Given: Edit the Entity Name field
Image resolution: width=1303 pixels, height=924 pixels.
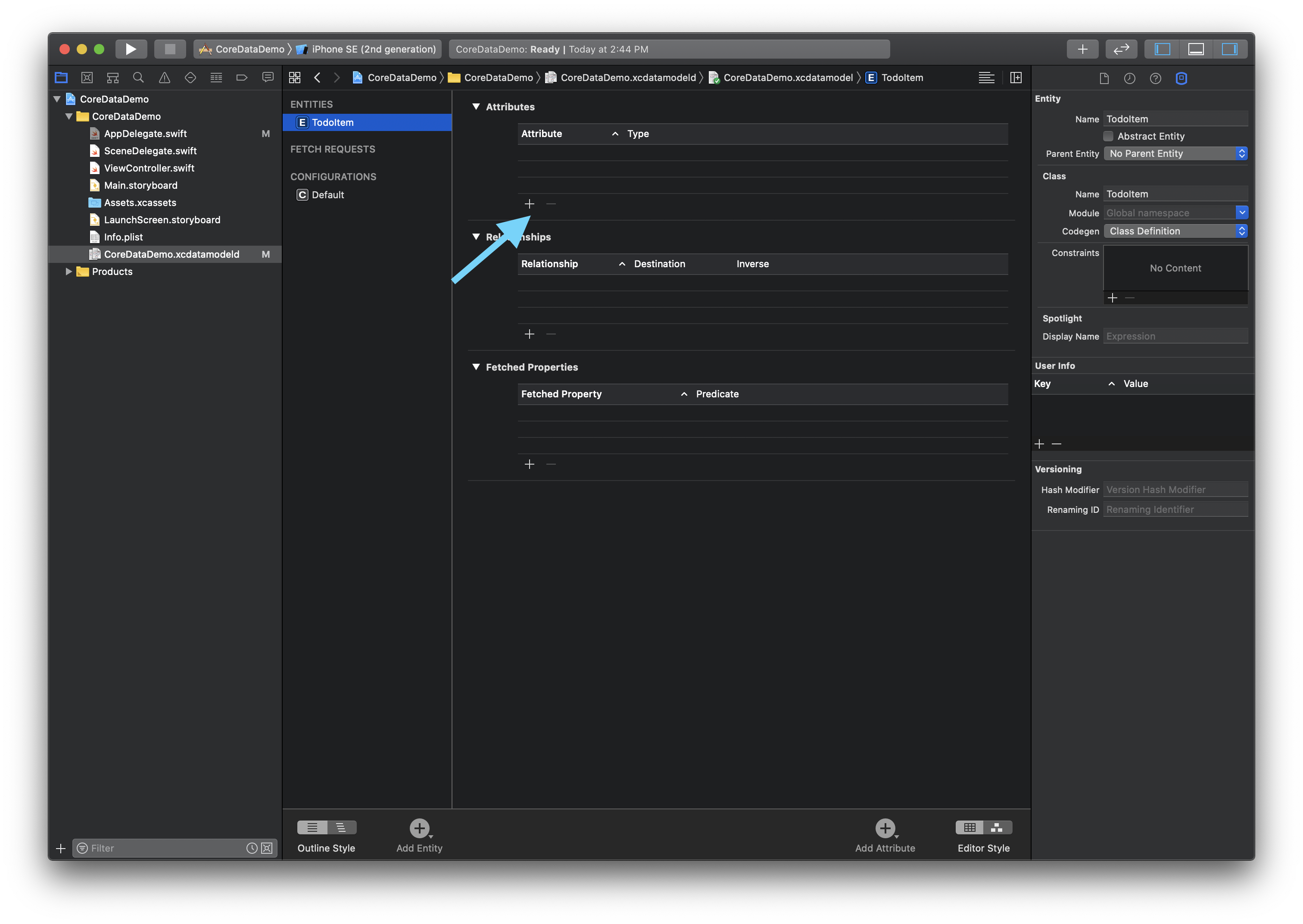Looking at the screenshot, I should pyautogui.click(x=1175, y=119).
